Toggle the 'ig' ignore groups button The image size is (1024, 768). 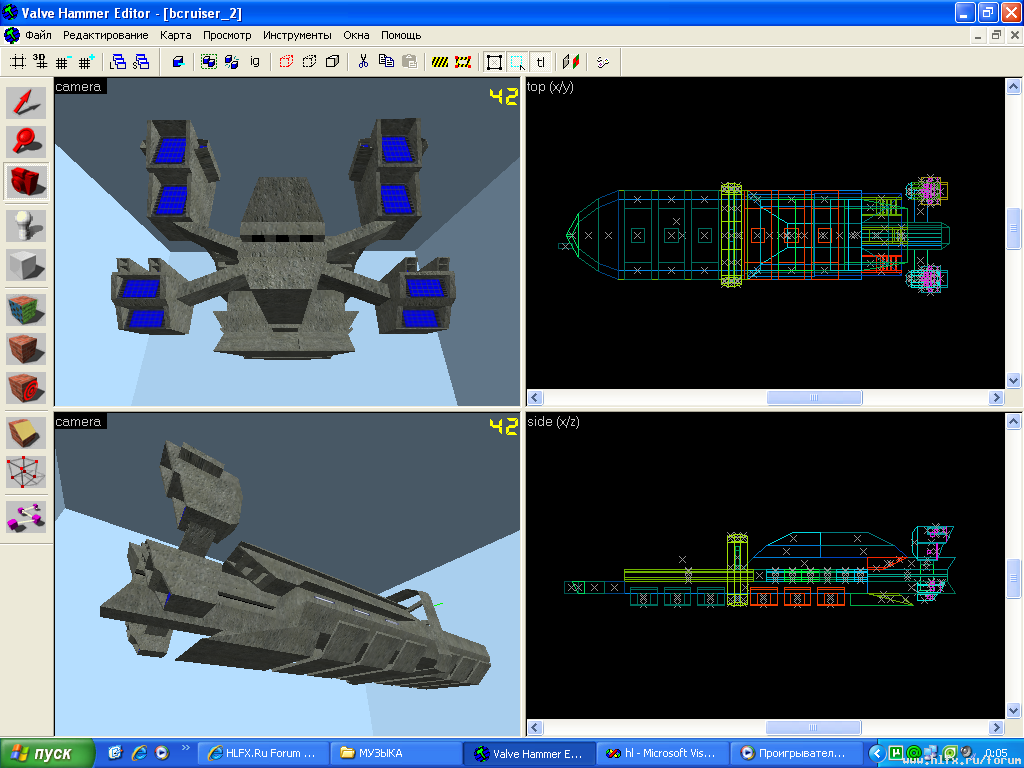(x=254, y=62)
